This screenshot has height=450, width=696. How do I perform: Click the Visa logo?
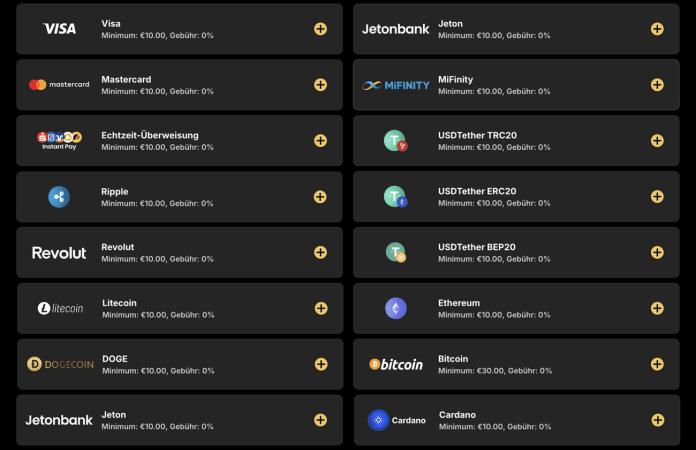tap(59, 29)
